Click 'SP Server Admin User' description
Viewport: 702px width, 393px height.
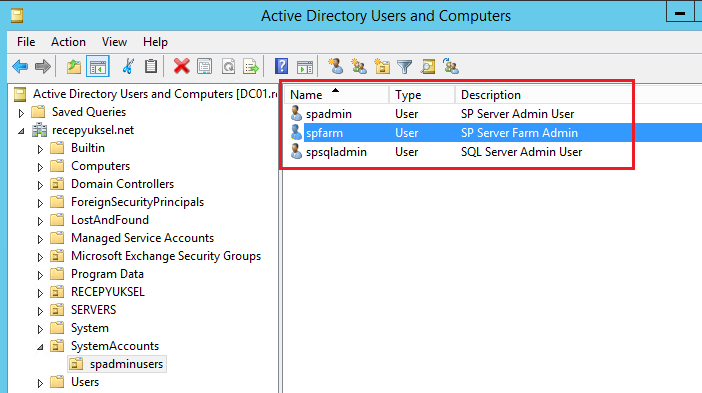coord(517,114)
